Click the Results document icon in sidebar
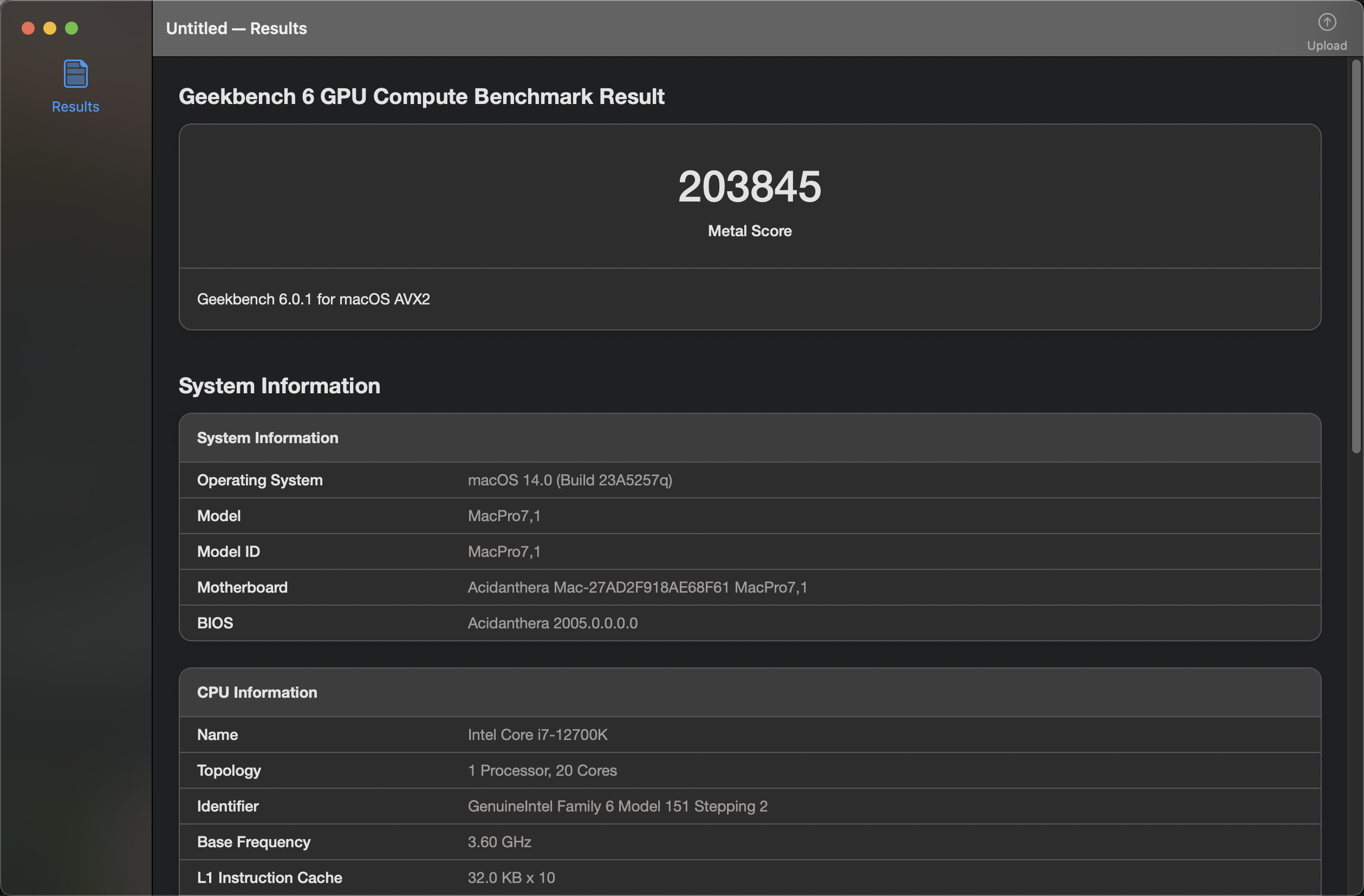1364x896 pixels. (75, 74)
